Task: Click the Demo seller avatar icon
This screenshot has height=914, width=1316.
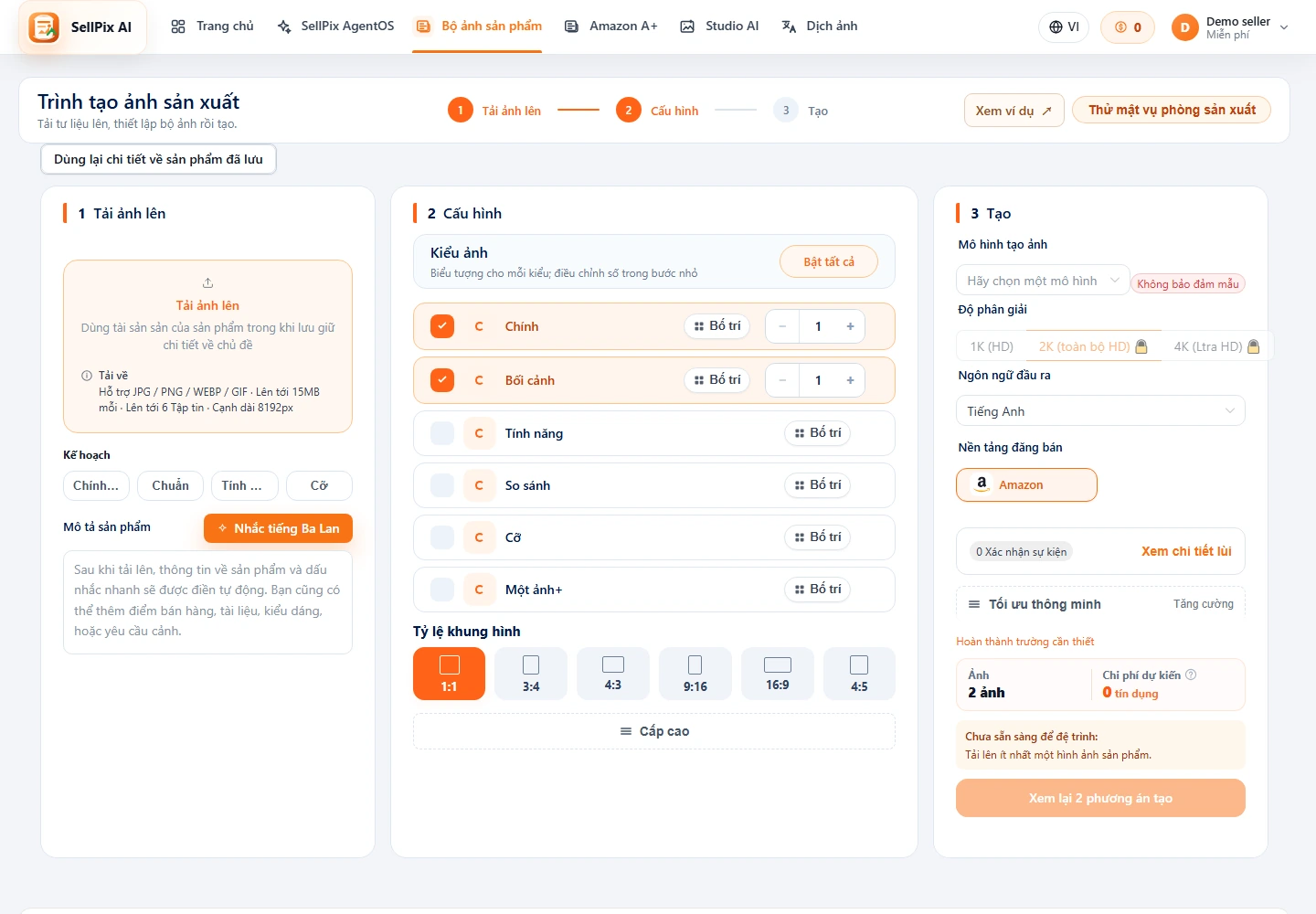Action: 1184,27
